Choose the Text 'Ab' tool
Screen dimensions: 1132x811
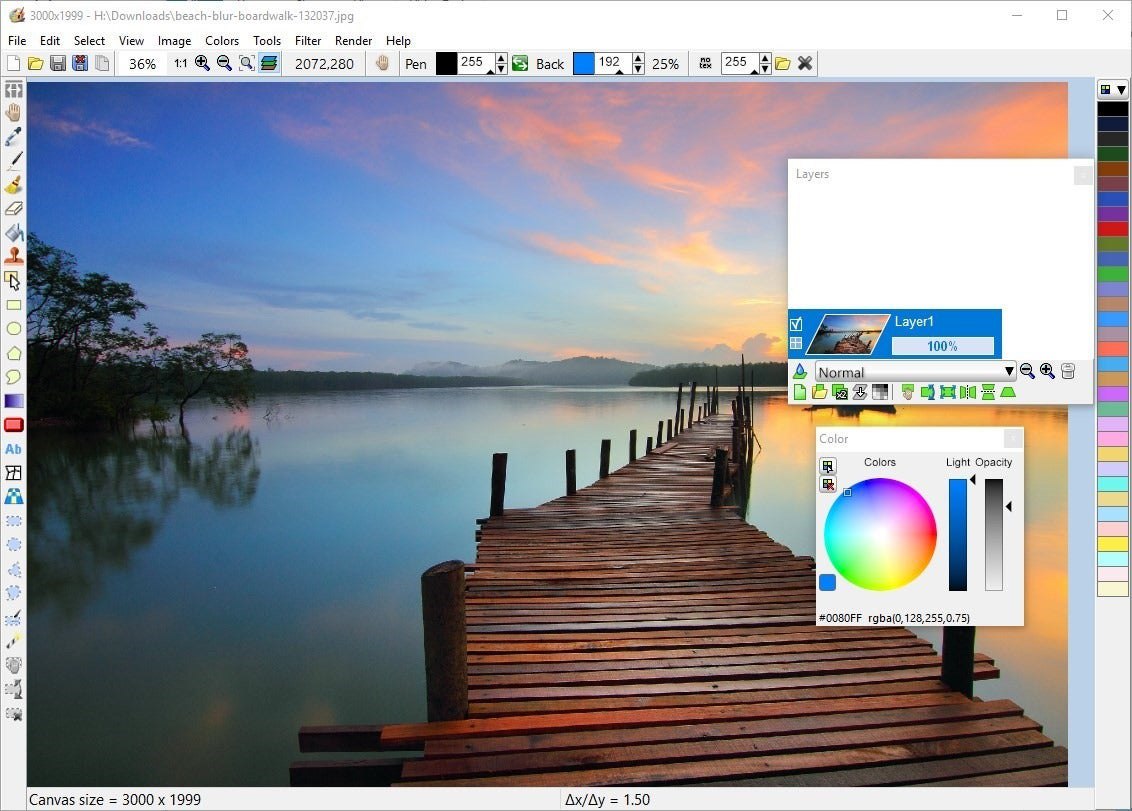[x=13, y=449]
